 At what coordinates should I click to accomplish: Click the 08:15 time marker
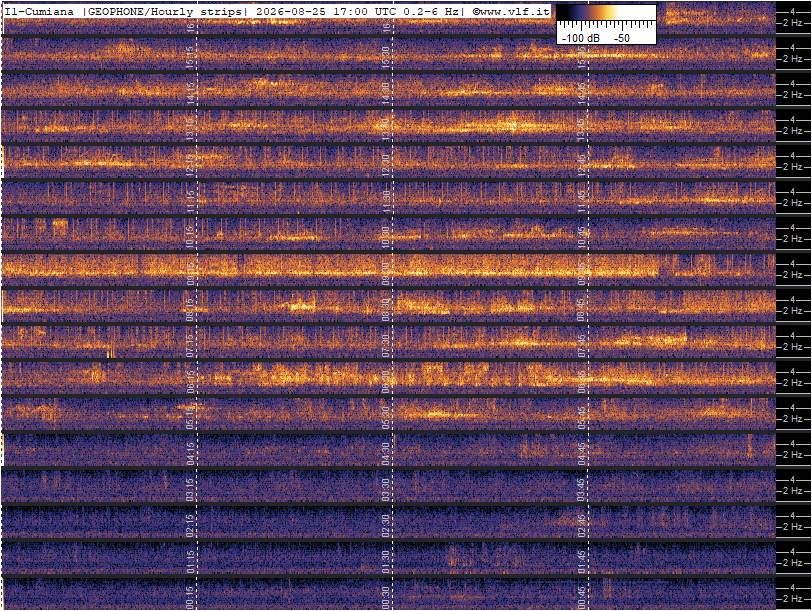pos(190,310)
